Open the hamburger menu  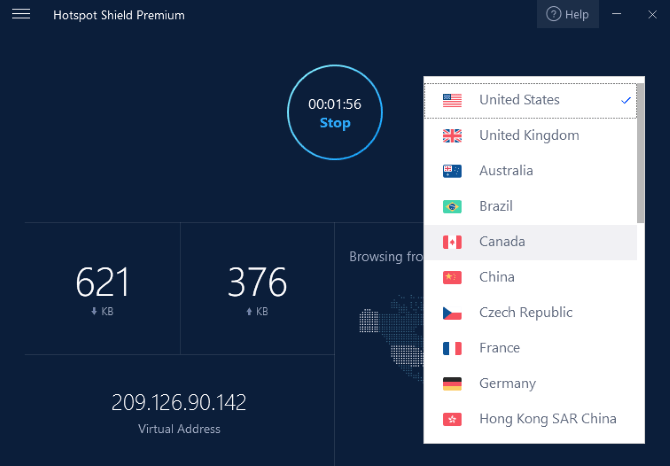(x=21, y=15)
